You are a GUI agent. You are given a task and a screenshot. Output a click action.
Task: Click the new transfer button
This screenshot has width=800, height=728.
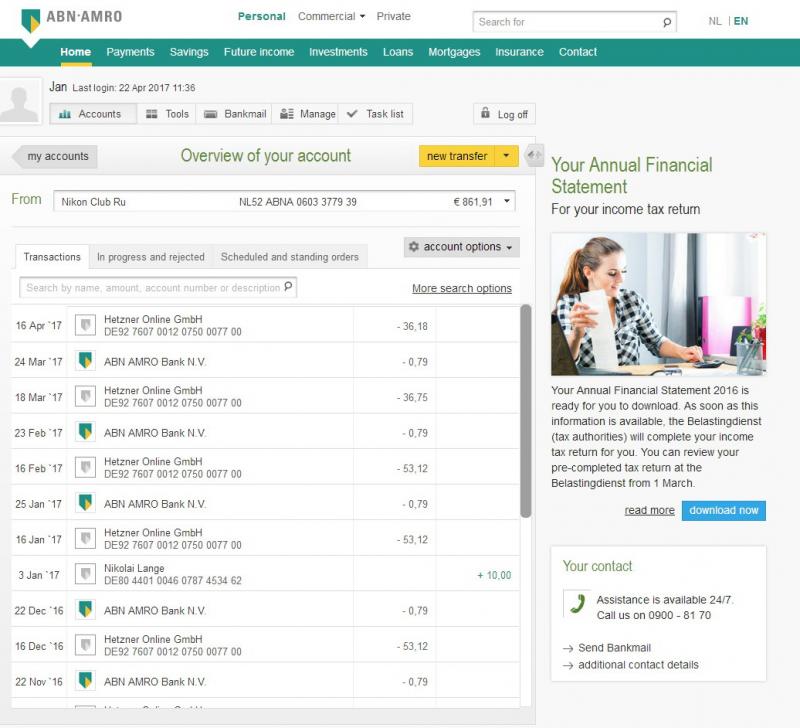457,156
